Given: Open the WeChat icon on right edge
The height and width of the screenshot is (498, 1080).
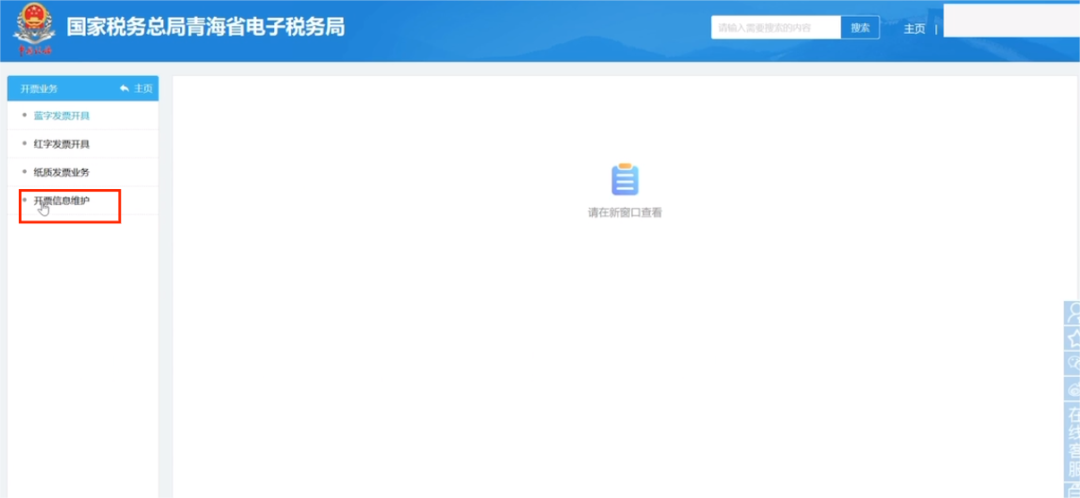Looking at the screenshot, I should (x=1072, y=363).
